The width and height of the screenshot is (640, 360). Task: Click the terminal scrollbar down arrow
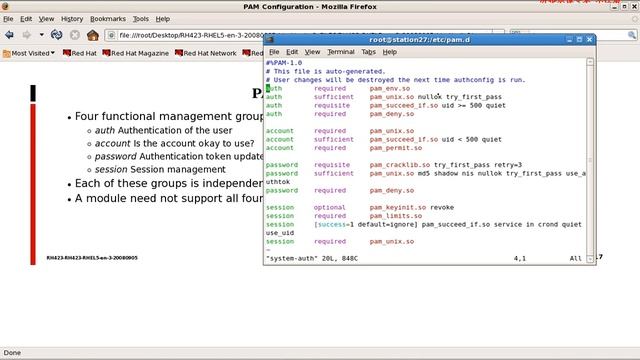point(590,259)
